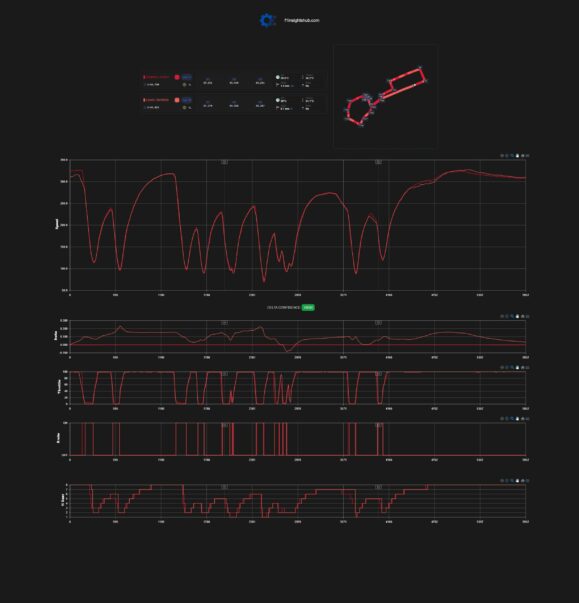Click the second sector marker on Speed chart
Viewport: 579px width, 603px height.
pyautogui.click(x=378, y=162)
